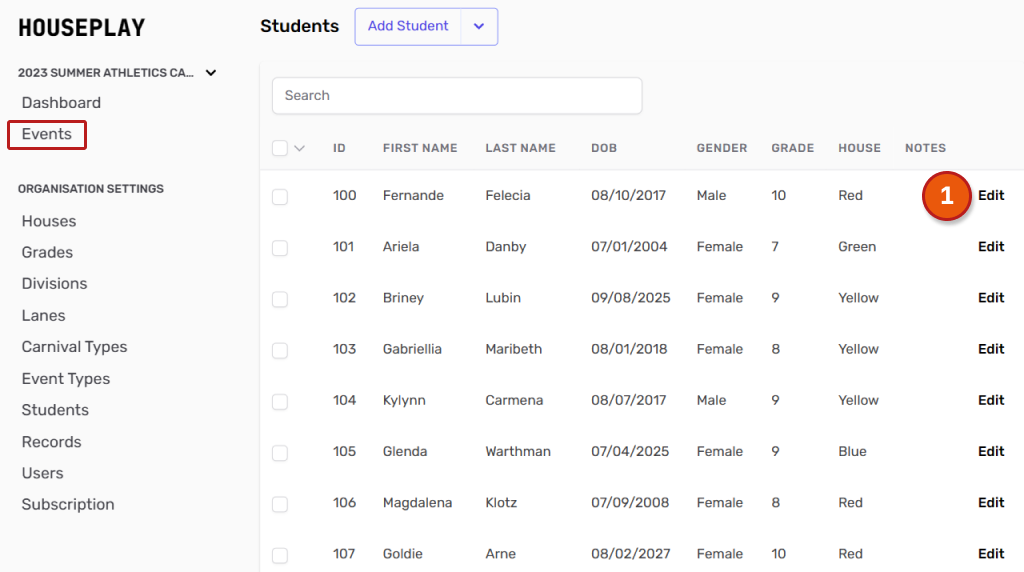Click the HOUSEPLAY logo
The image size is (1024, 572).
(82, 28)
